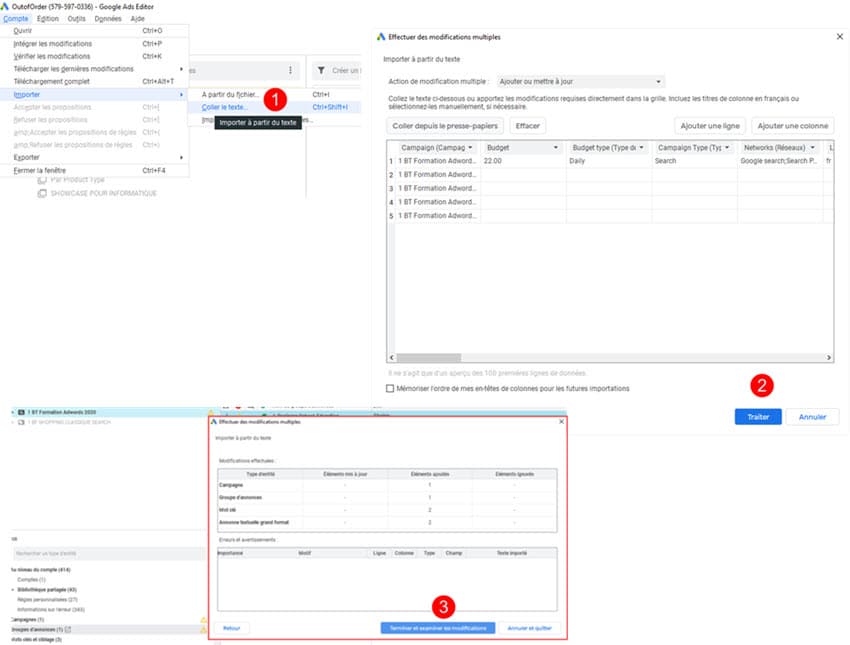
Task: Open the Compte menu
Action: tap(15, 18)
